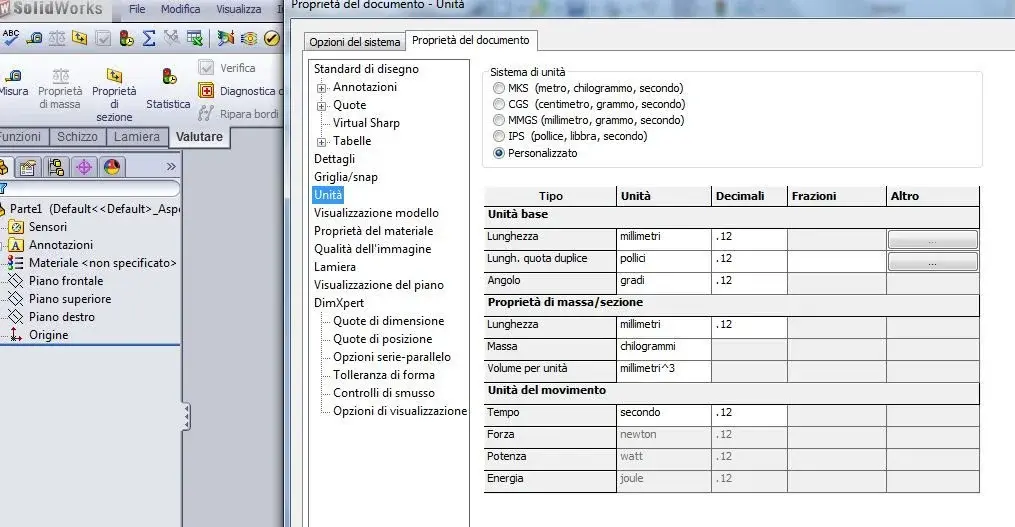Open Proprietà di massa tool
The width and height of the screenshot is (1015, 527).
[x=60, y=89]
